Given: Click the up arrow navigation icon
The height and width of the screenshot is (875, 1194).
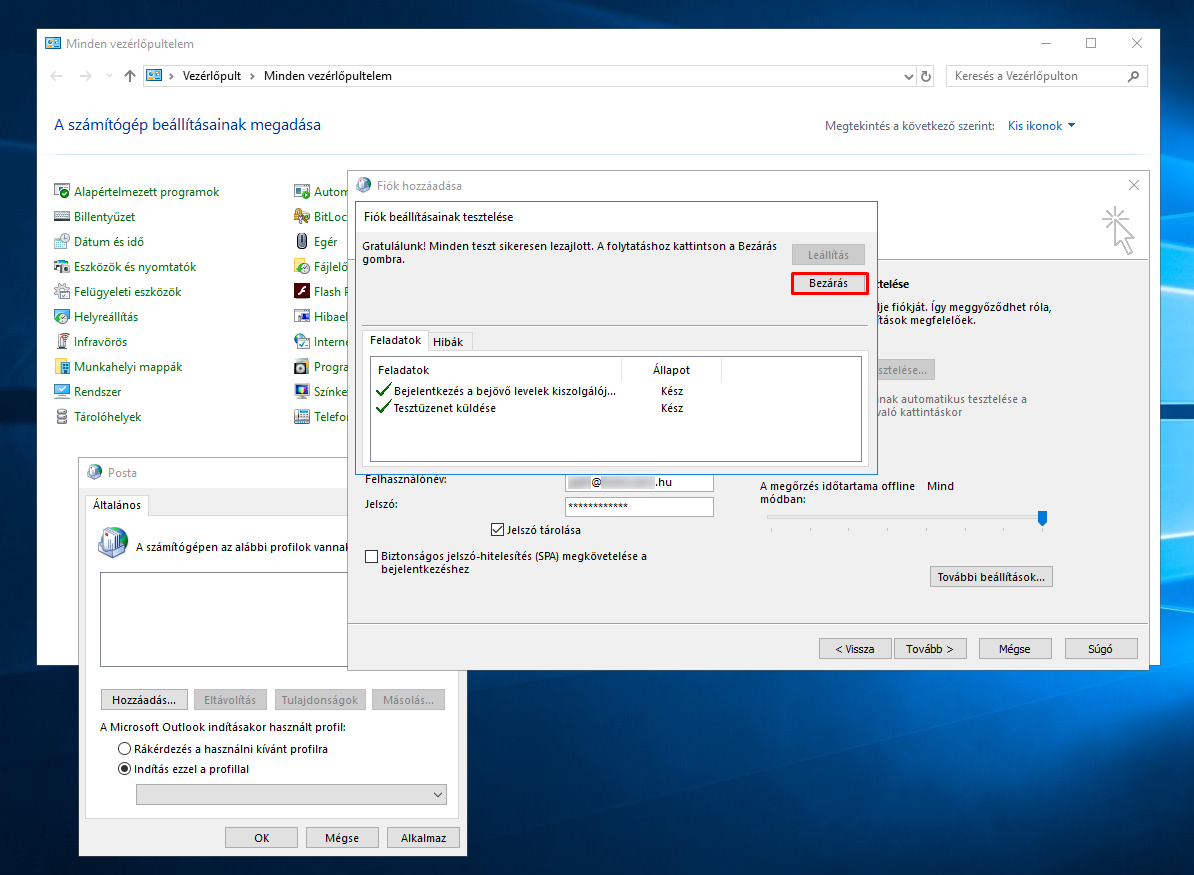Looking at the screenshot, I should 129,76.
